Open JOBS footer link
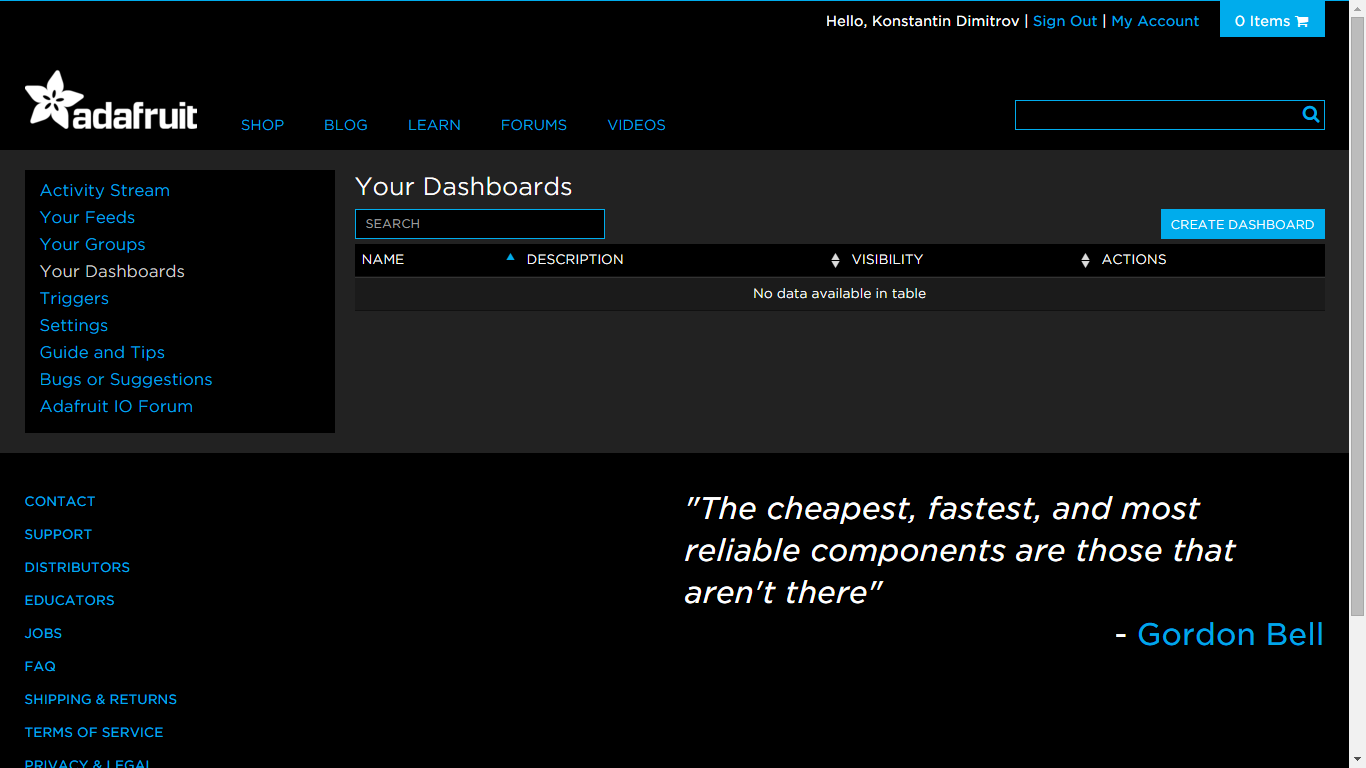Image resolution: width=1366 pixels, height=768 pixels. click(43, 633)
